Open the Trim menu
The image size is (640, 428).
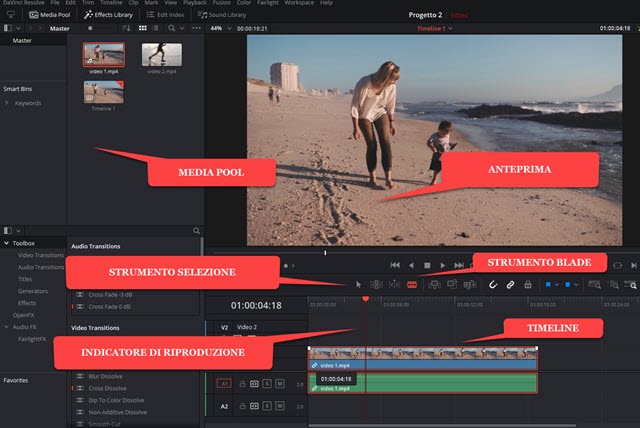(x=88, y=2)
